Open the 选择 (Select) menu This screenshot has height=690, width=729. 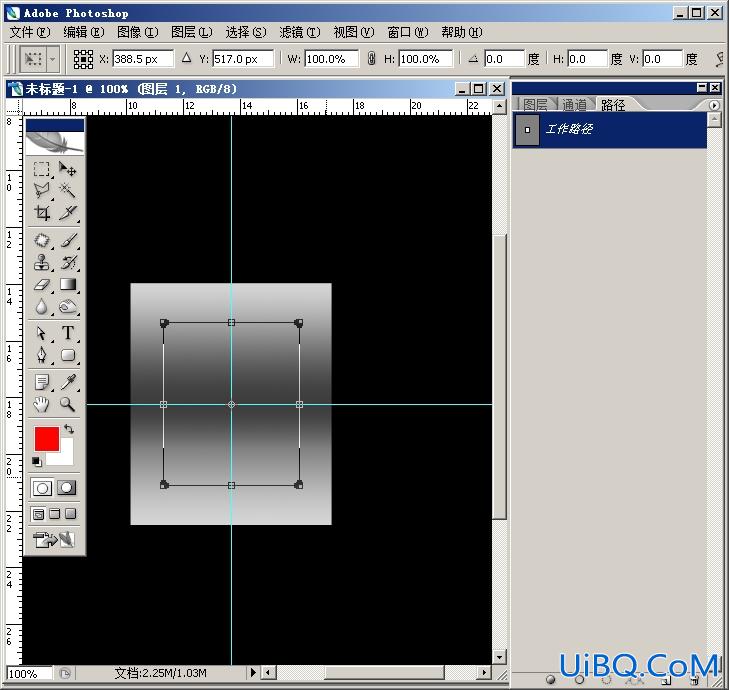[x=246, y=32]
